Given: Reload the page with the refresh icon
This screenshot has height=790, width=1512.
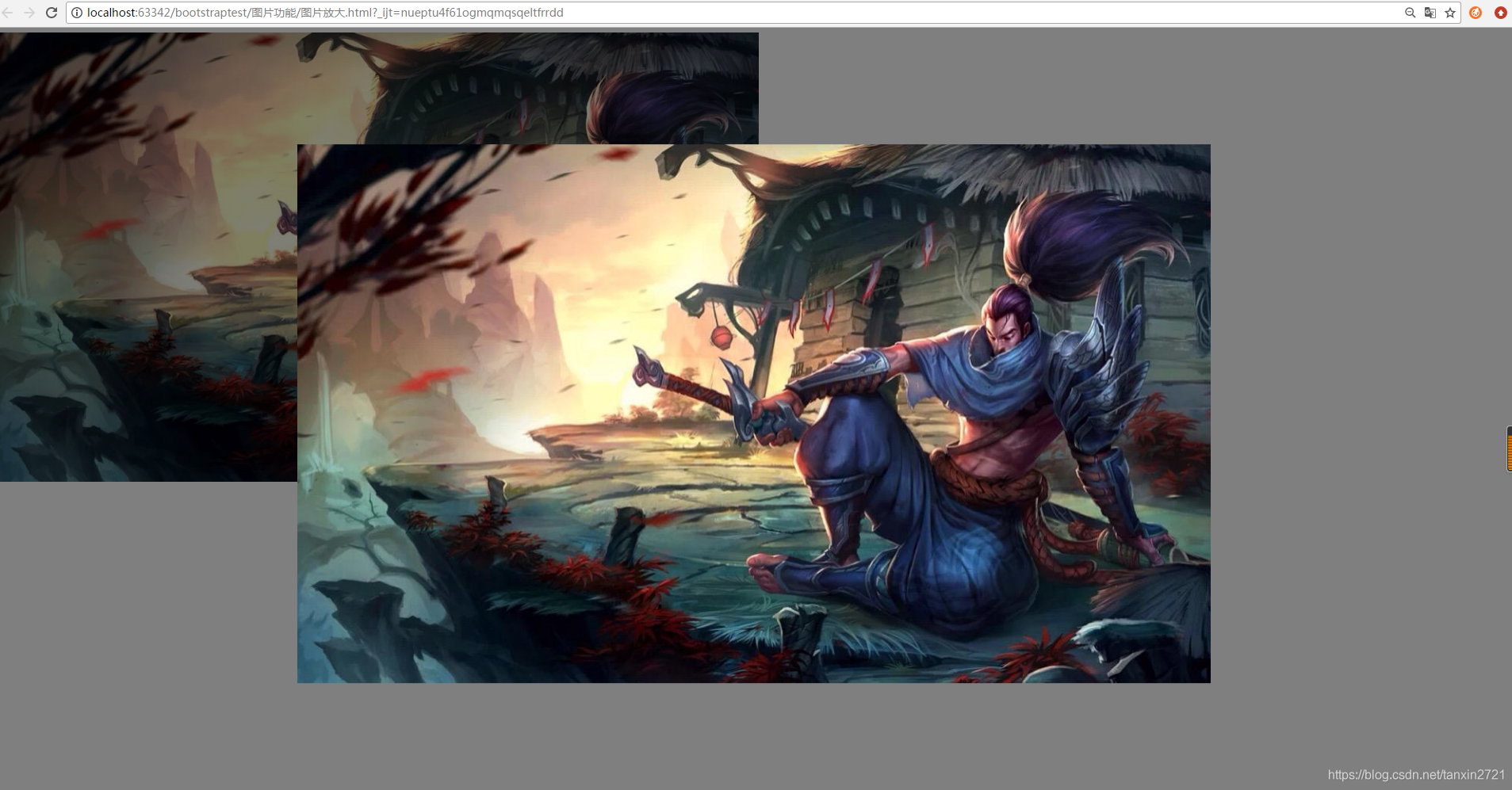Looking at the screenshot, I should [x=52, y=13].
